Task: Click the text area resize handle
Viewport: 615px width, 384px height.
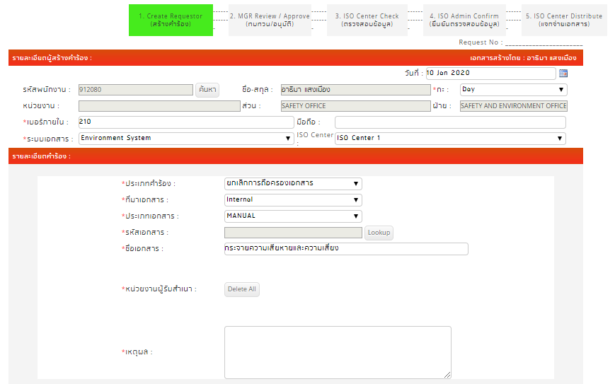Action: coord(447,375)
